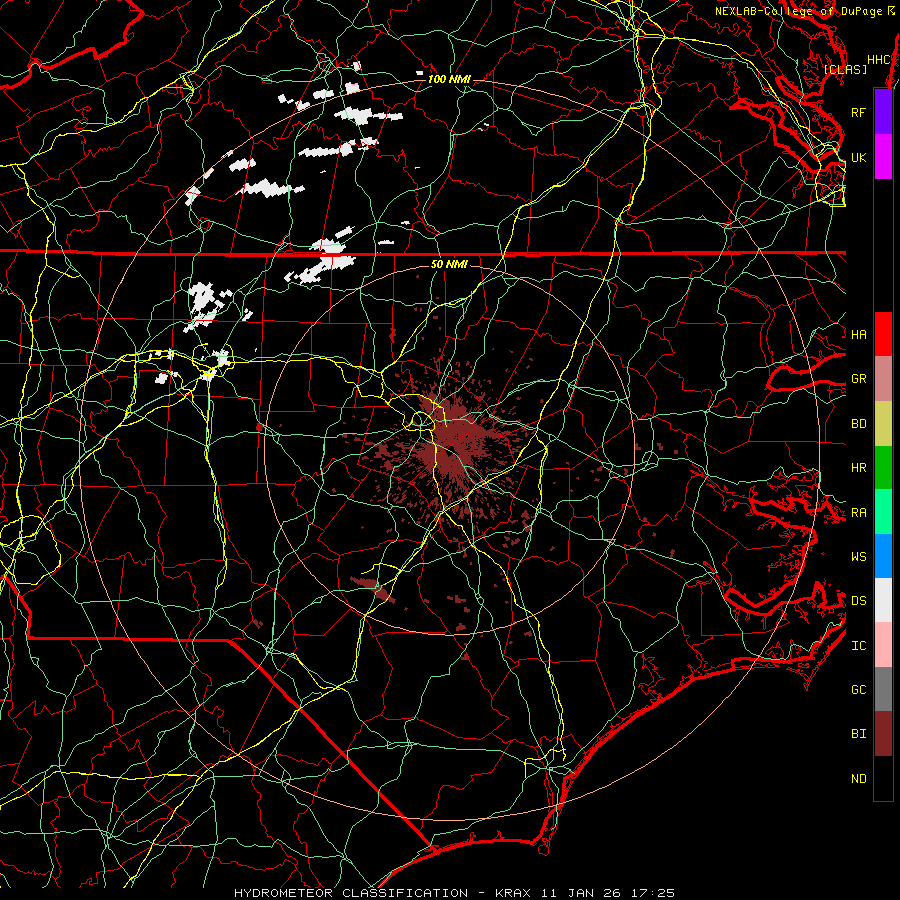Click the RA legend label

[x=859, y=513]
